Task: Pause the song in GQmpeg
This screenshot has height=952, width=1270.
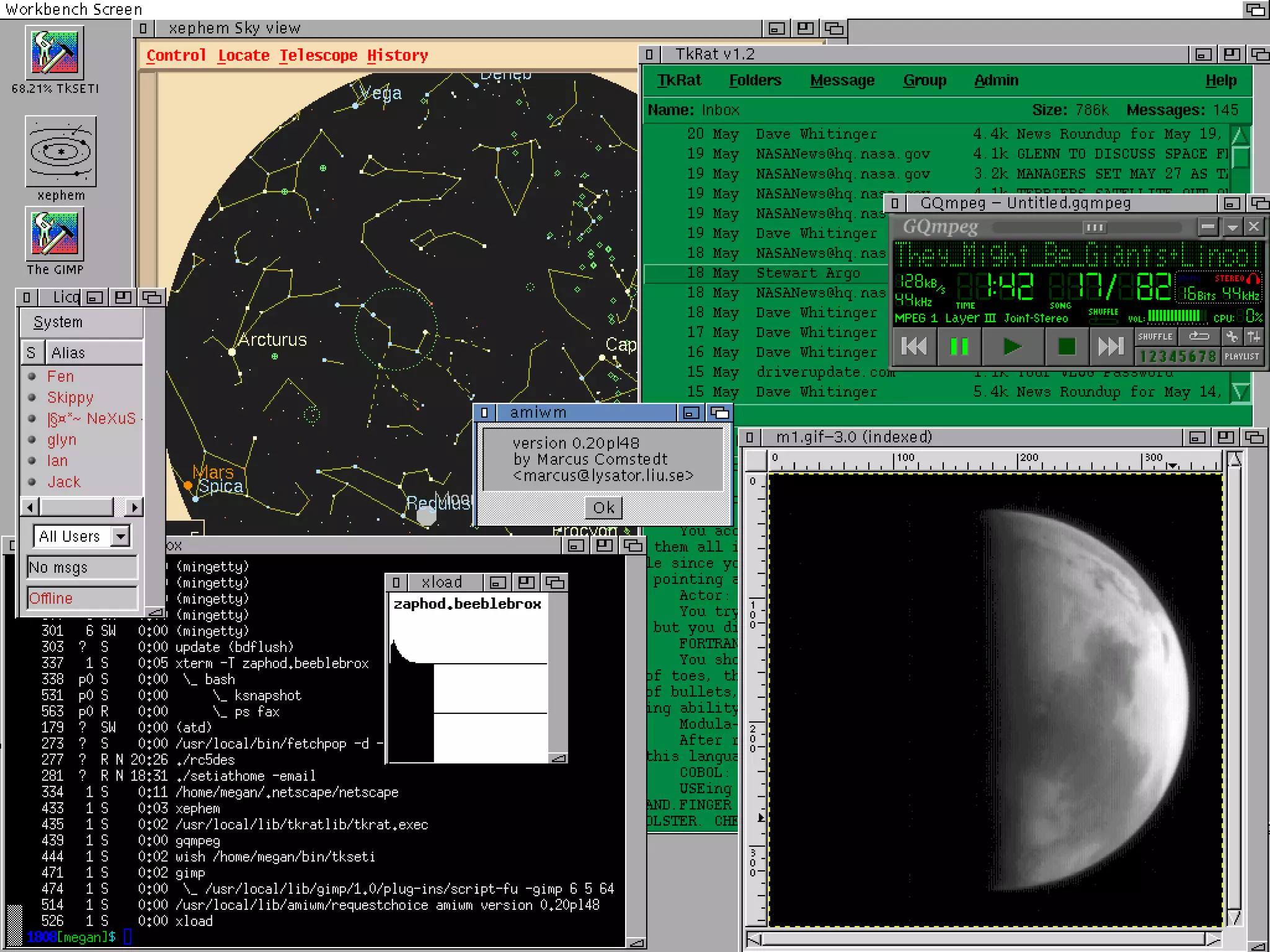Action: tap(959, 346)
